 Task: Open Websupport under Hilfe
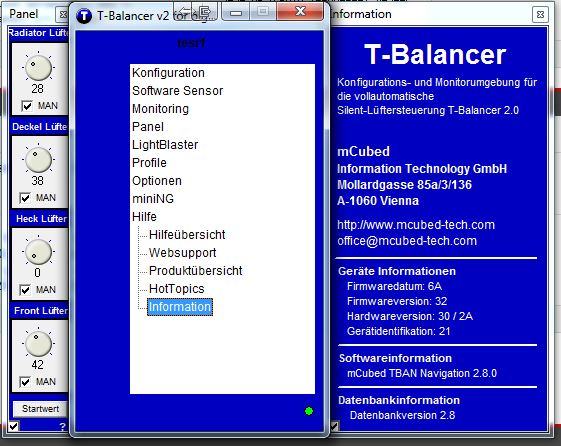[182, 253]
